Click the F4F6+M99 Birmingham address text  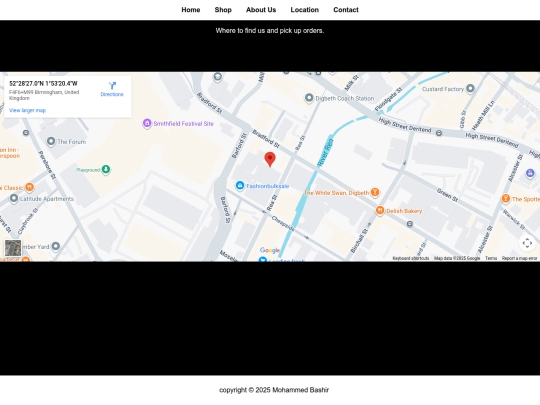pyautogui.click(x=44, y=95)
